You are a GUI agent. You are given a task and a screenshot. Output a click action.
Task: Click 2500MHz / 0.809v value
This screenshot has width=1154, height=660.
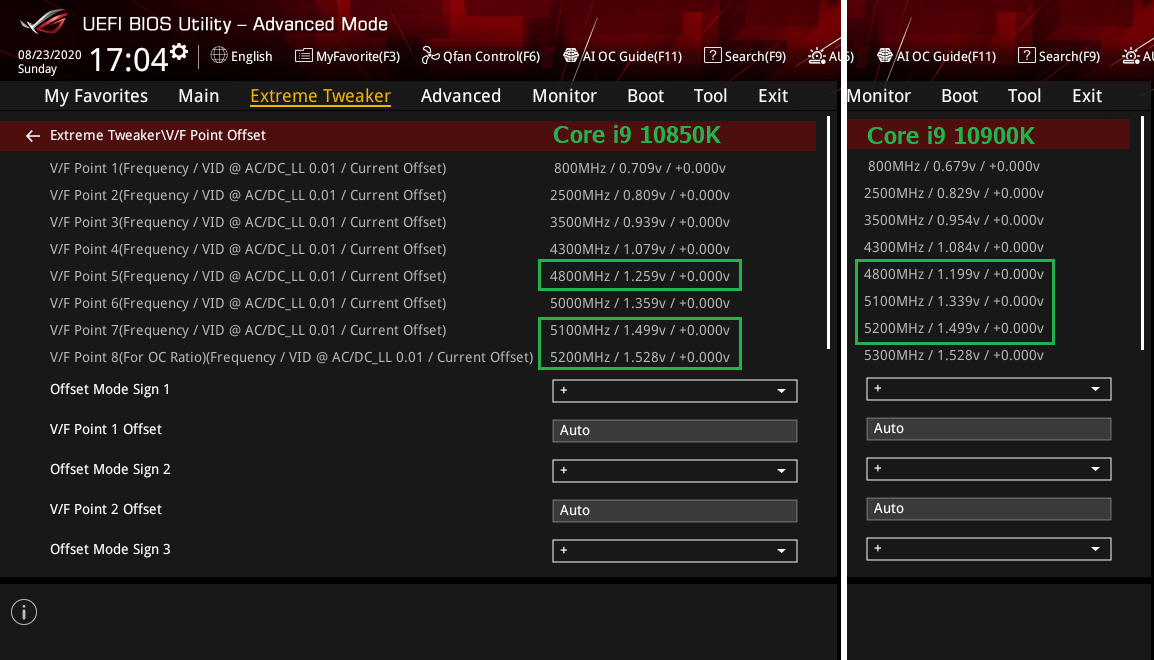tap(640, 195)
